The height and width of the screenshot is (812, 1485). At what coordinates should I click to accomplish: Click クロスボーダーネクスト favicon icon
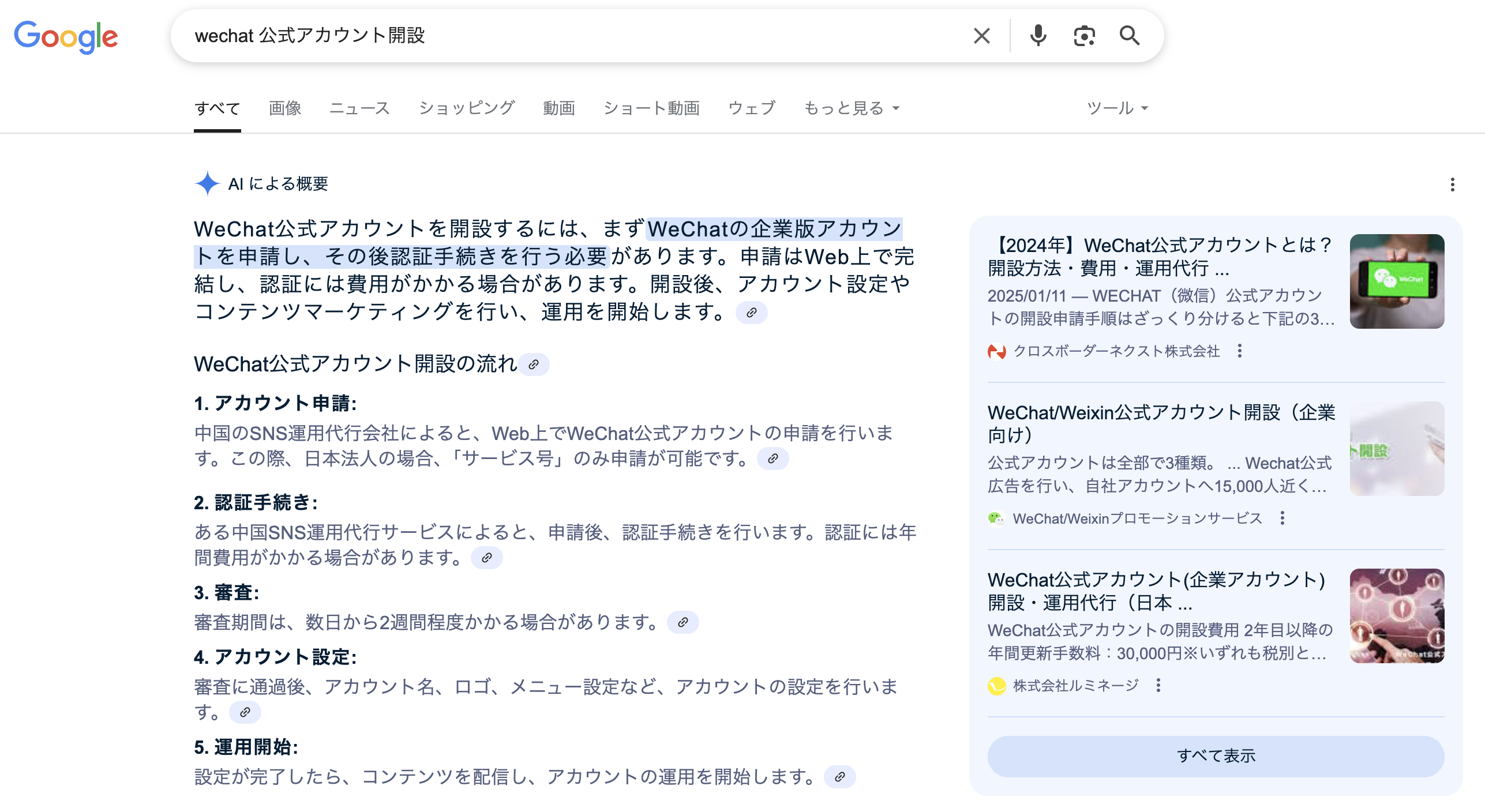(x=996, y=351)
